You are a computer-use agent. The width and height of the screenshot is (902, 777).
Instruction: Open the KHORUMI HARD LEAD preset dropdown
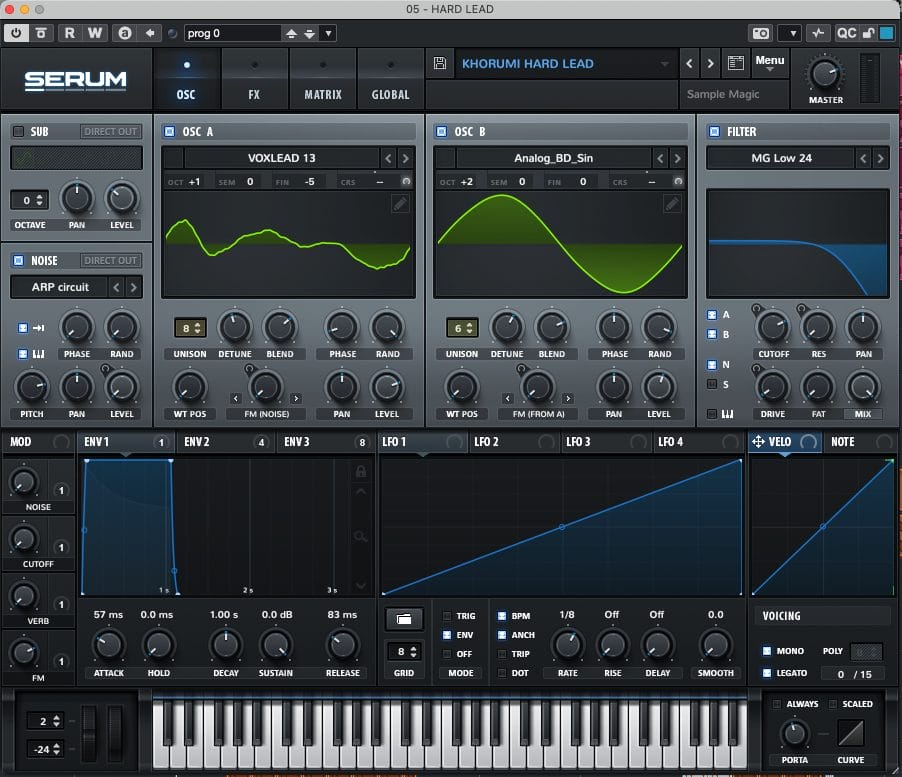tap(665, 63)
